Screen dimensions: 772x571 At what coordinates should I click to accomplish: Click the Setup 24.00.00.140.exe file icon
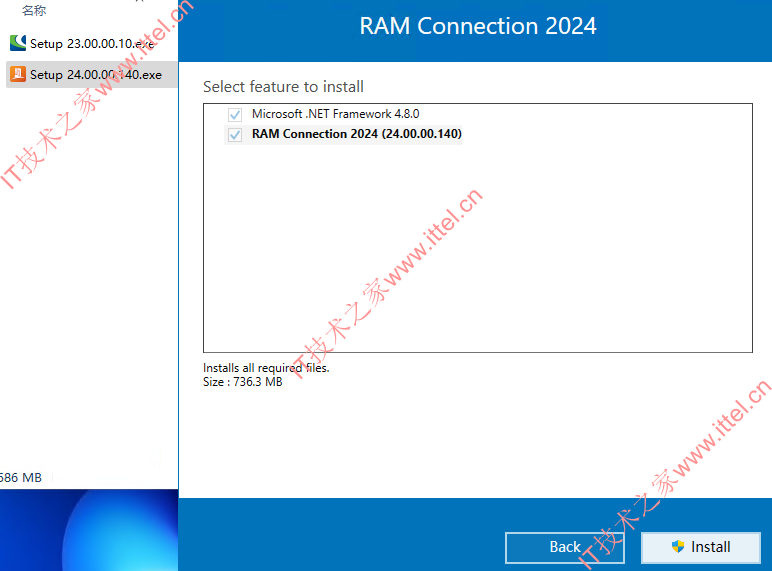pos(18,74)
